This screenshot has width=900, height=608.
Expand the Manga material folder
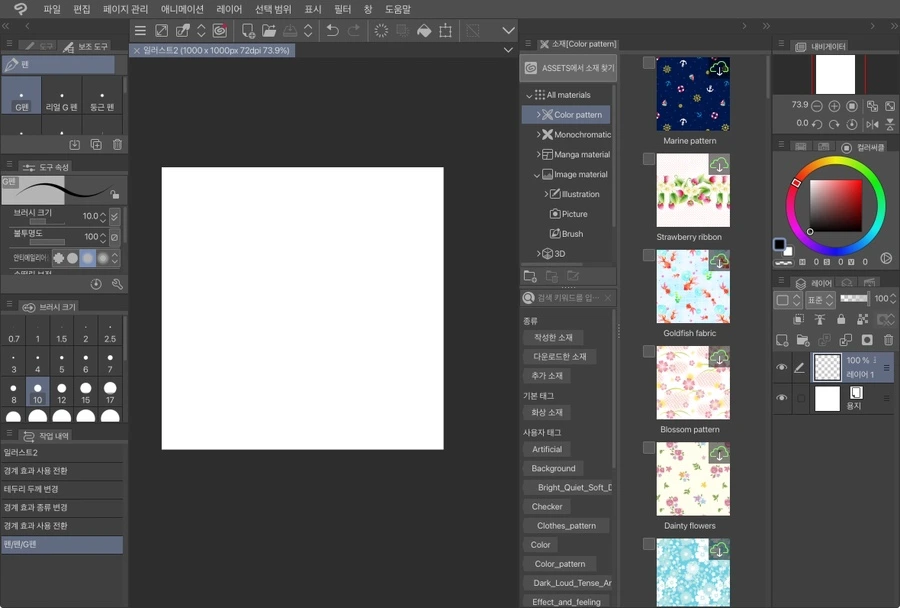(538, 154)
